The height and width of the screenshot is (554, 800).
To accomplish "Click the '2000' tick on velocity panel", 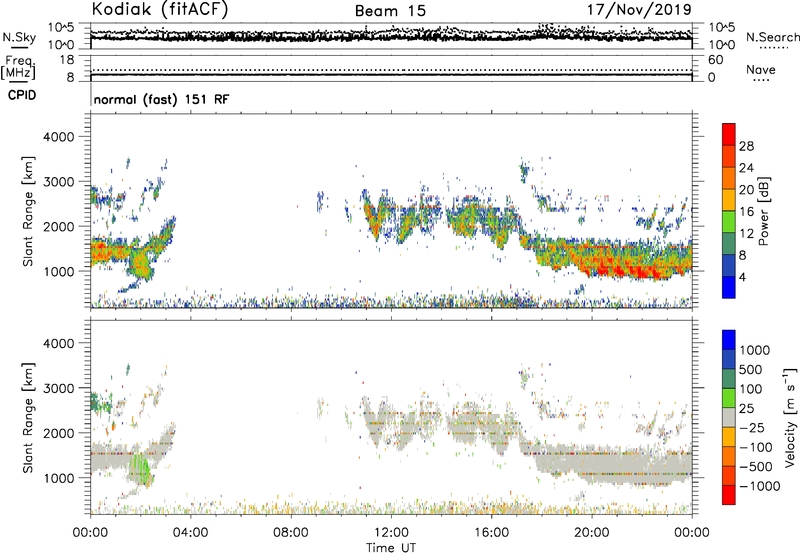I will [58, 433].
